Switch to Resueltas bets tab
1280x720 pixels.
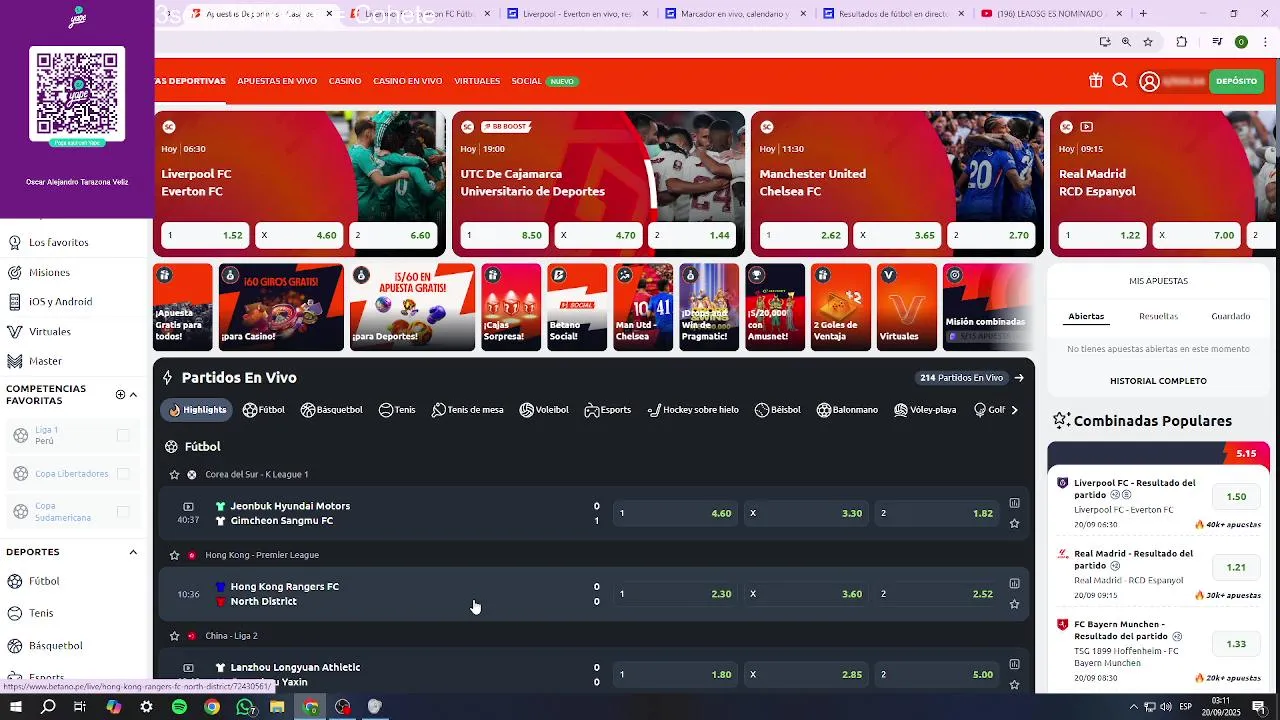[1158, 317]
